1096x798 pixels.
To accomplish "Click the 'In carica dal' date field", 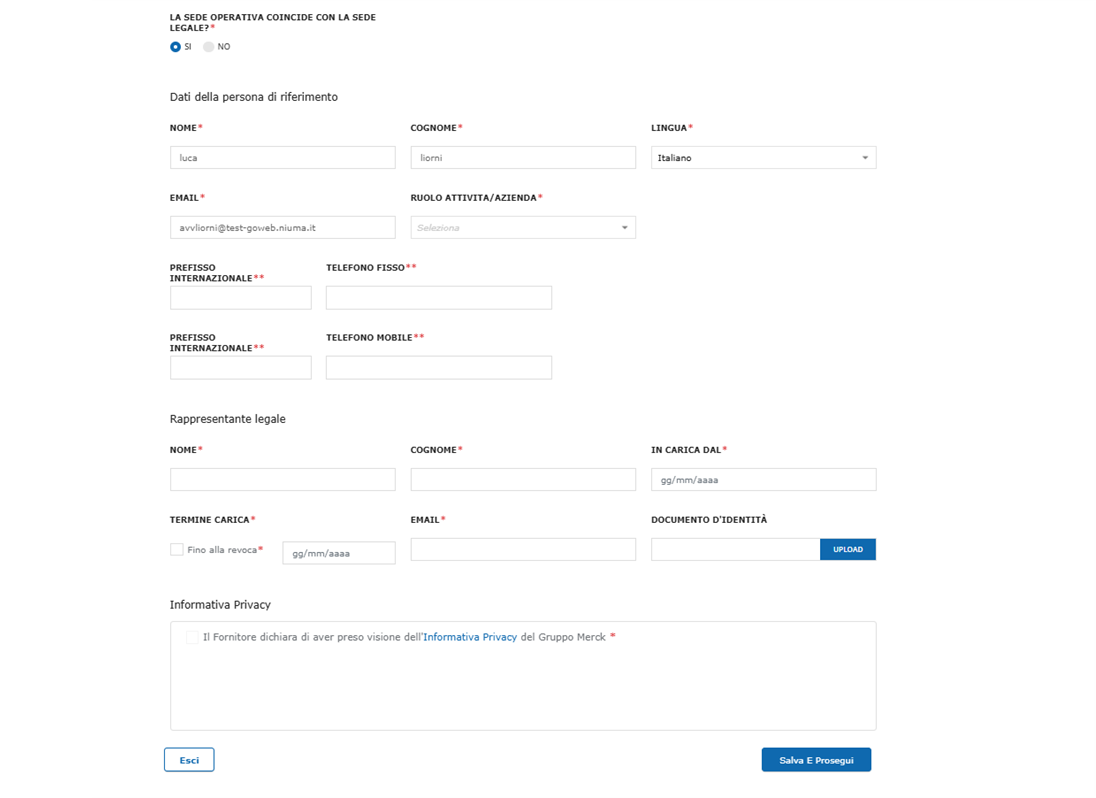I will [x=763, y=480].
